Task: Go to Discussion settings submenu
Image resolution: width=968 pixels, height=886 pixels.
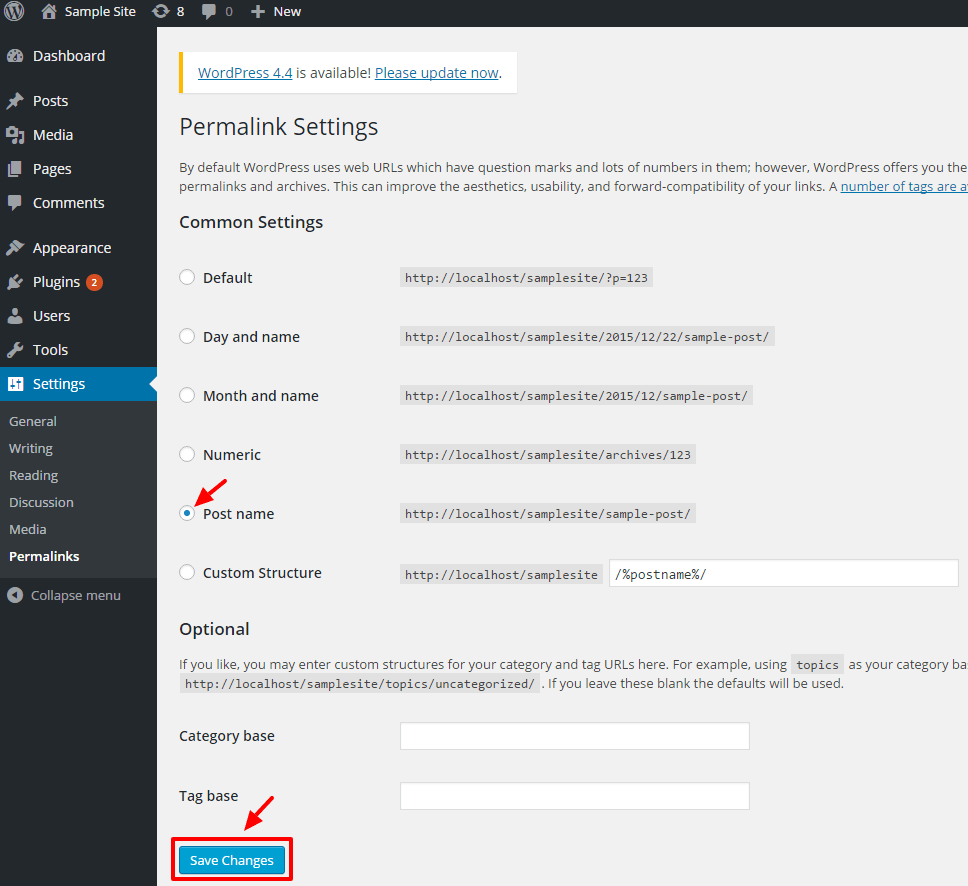Action: tap(41, 502)
